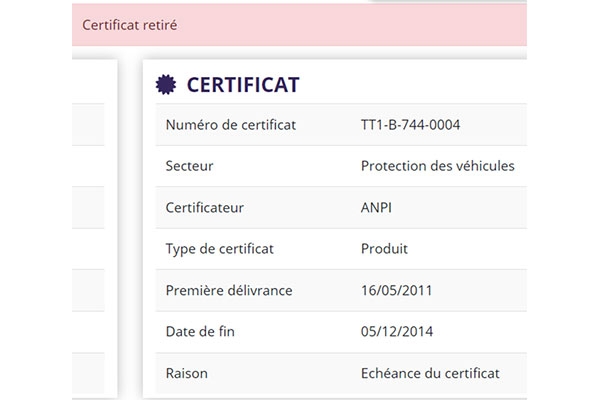Select certificate number 'TT1-B-744-0004'

pos(410,125)
